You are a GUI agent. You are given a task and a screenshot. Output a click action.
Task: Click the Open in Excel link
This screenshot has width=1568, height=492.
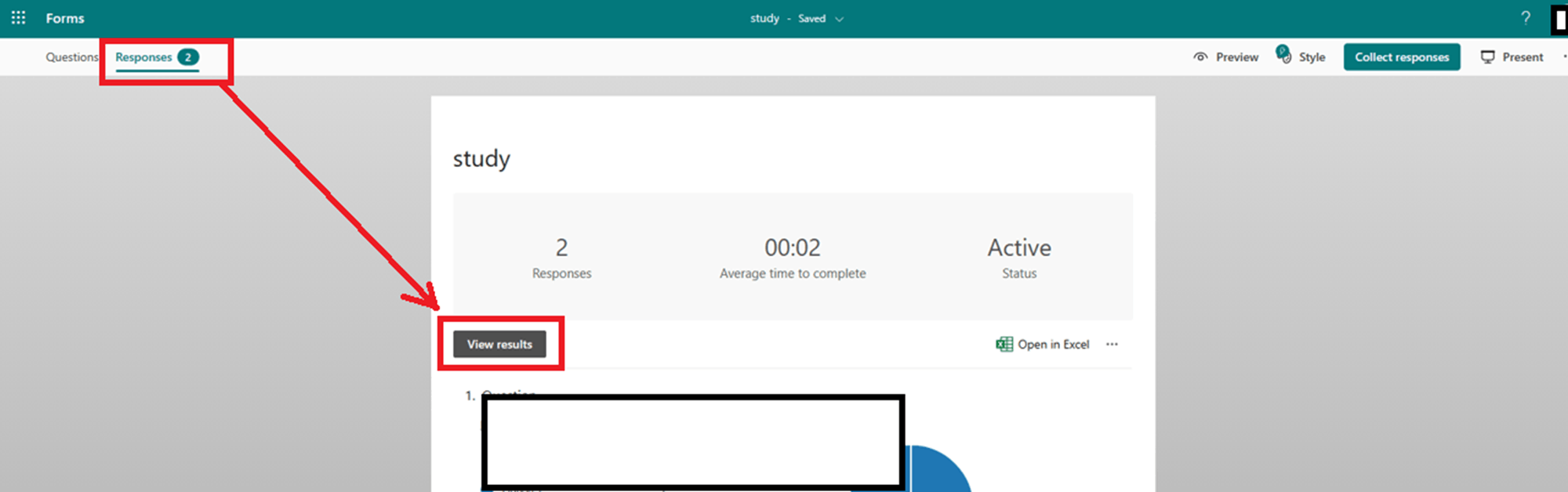pyautogui.click(x=1053, y=344)
